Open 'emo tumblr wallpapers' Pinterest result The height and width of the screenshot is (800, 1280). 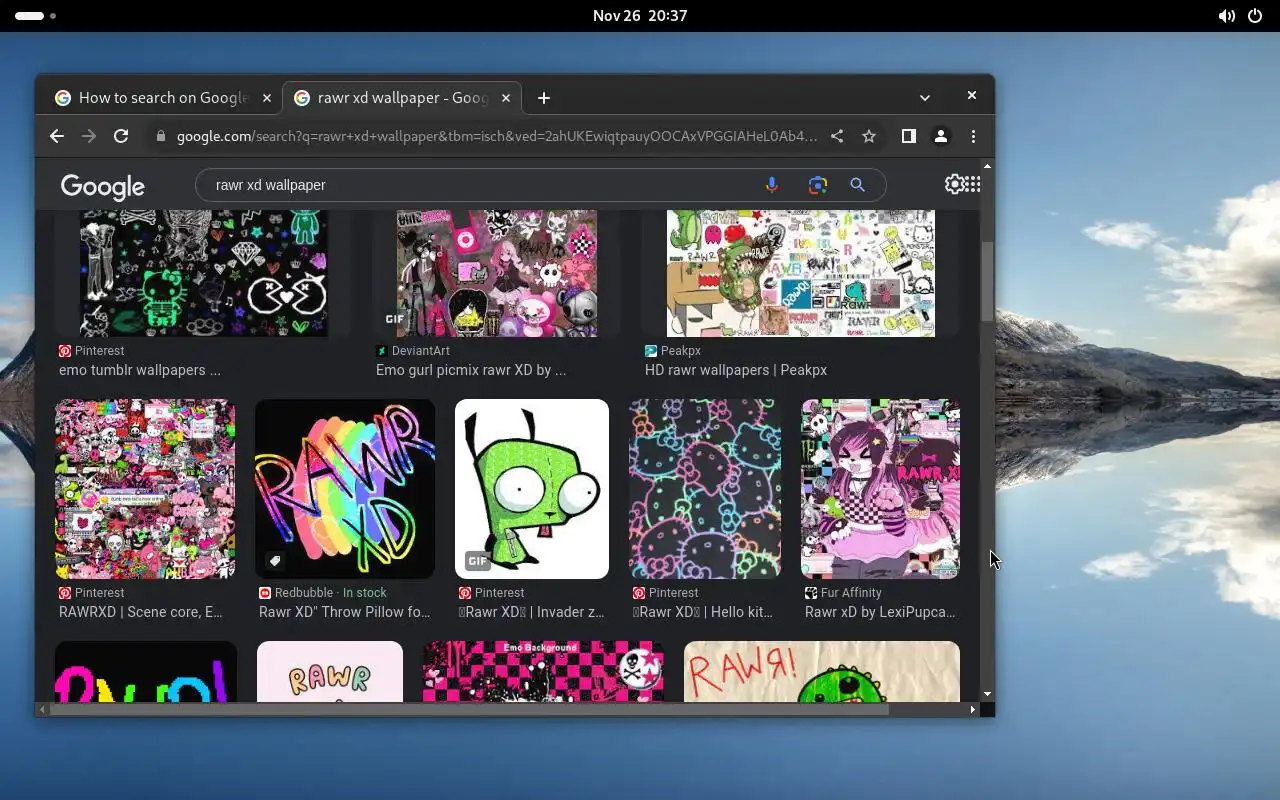(x=140, y=370)
